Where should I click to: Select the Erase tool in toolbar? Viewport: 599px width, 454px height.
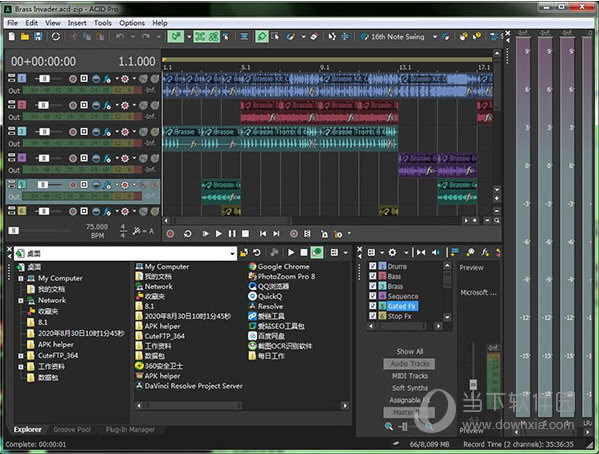[314, 37]
